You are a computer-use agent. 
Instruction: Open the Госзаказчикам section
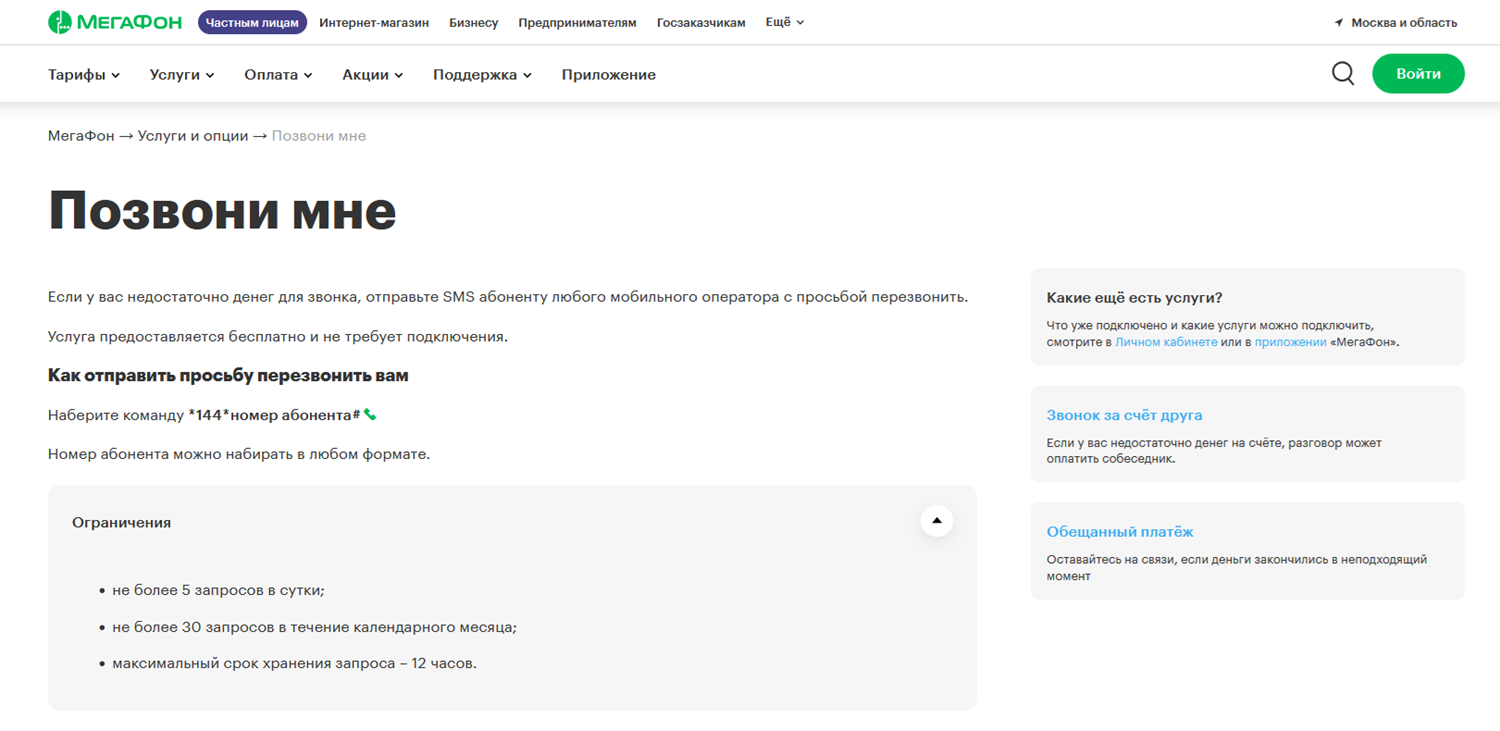coord(701,23)
